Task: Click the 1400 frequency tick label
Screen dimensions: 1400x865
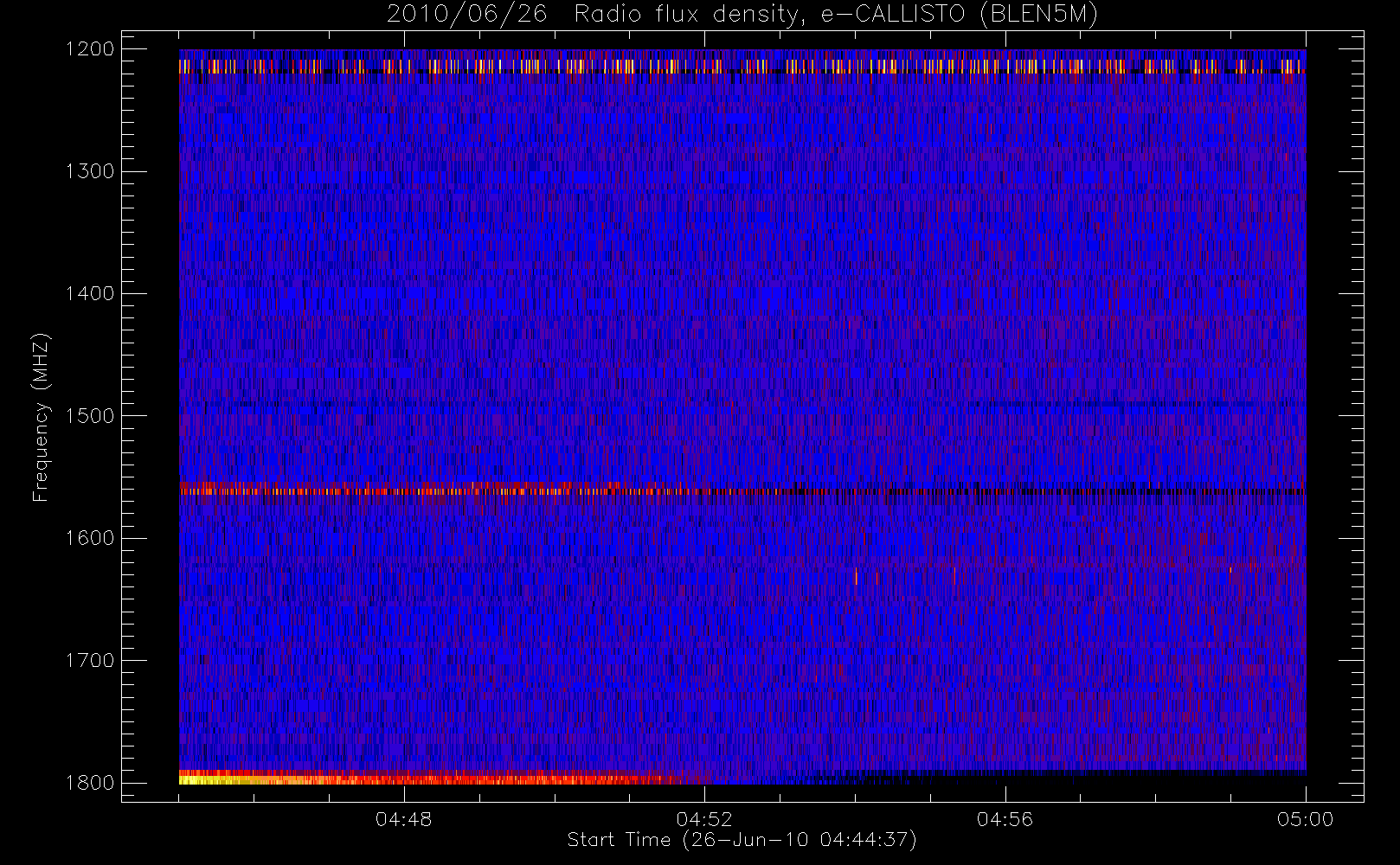Action: pyautogui.click(x=90, y=293)
